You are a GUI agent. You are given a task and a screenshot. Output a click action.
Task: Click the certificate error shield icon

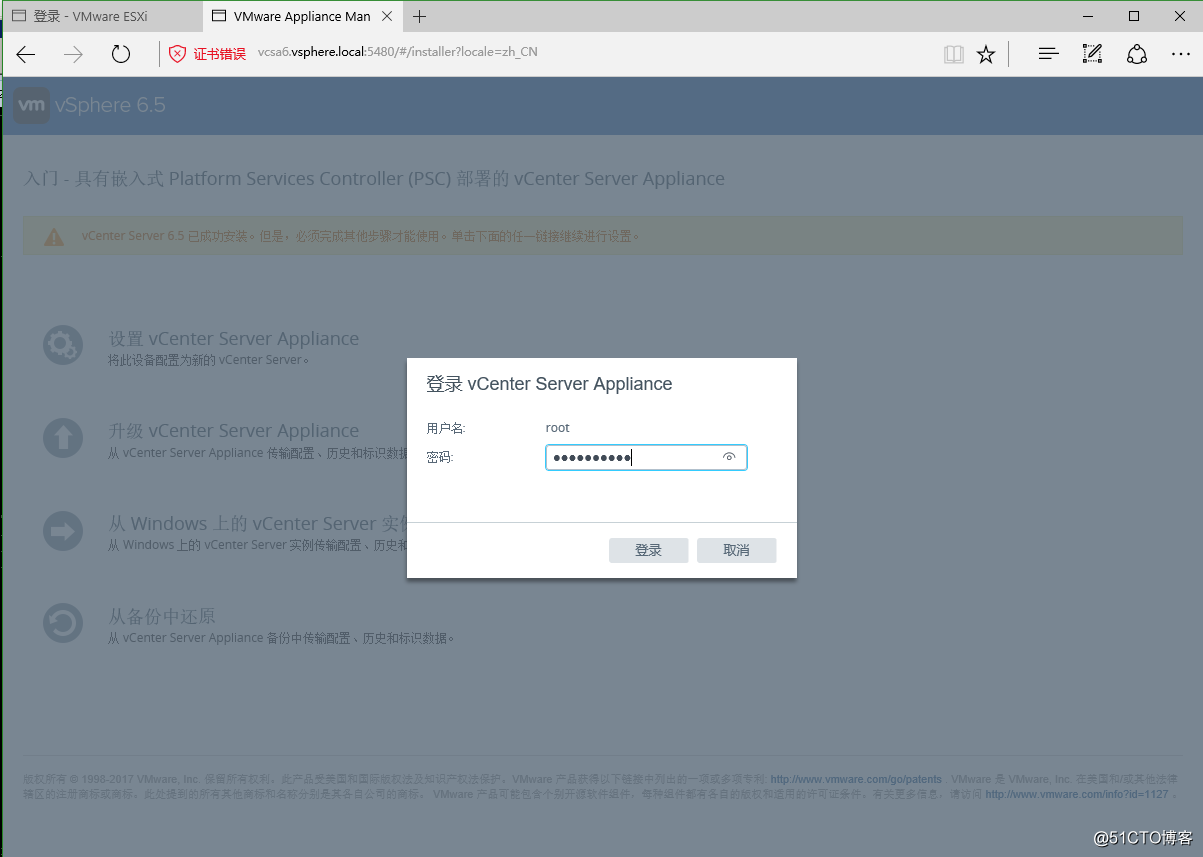pyautogui.click(x=177, y=54)
